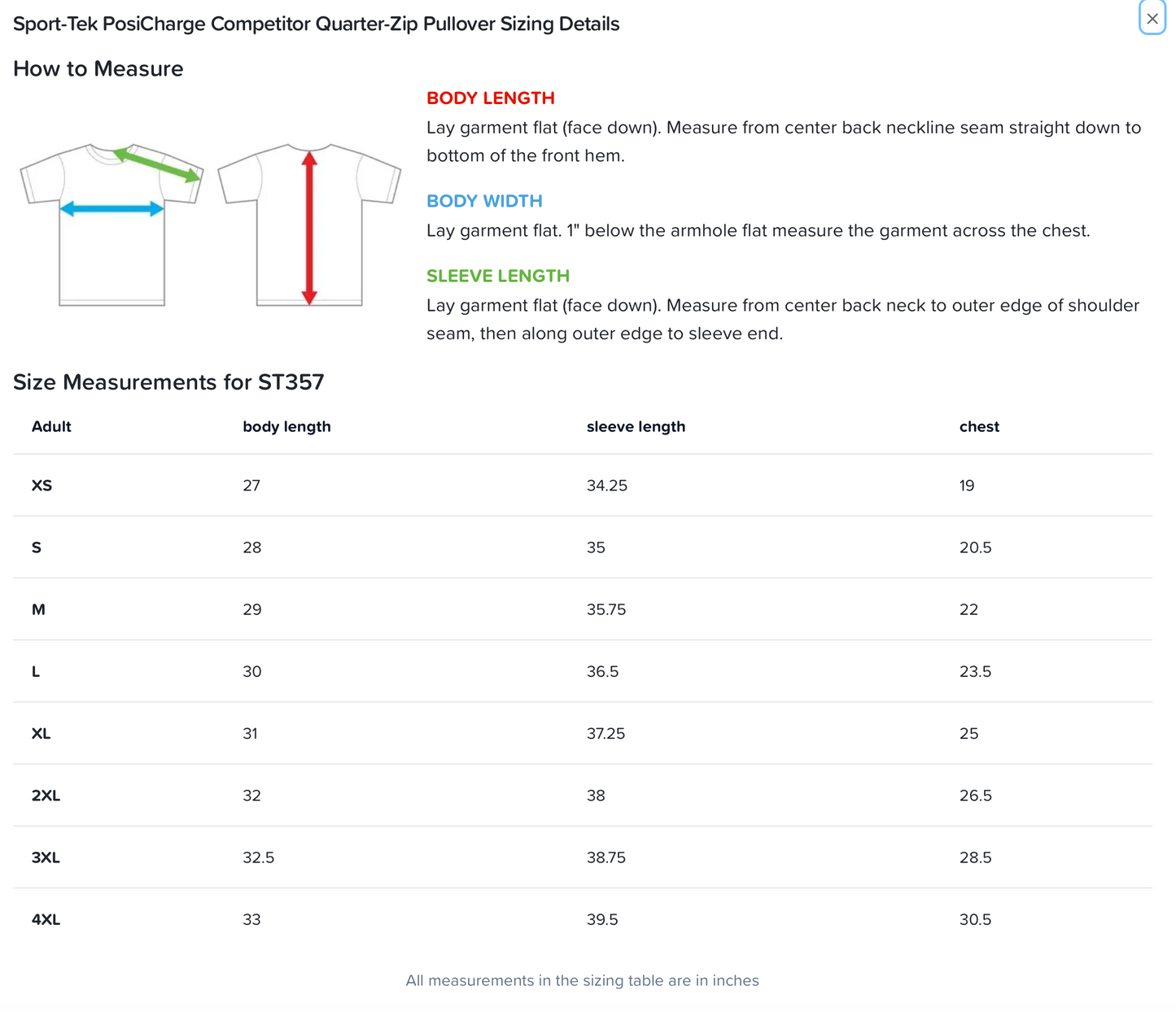
Task: Click the sleeve length column header
Action: 636,426
